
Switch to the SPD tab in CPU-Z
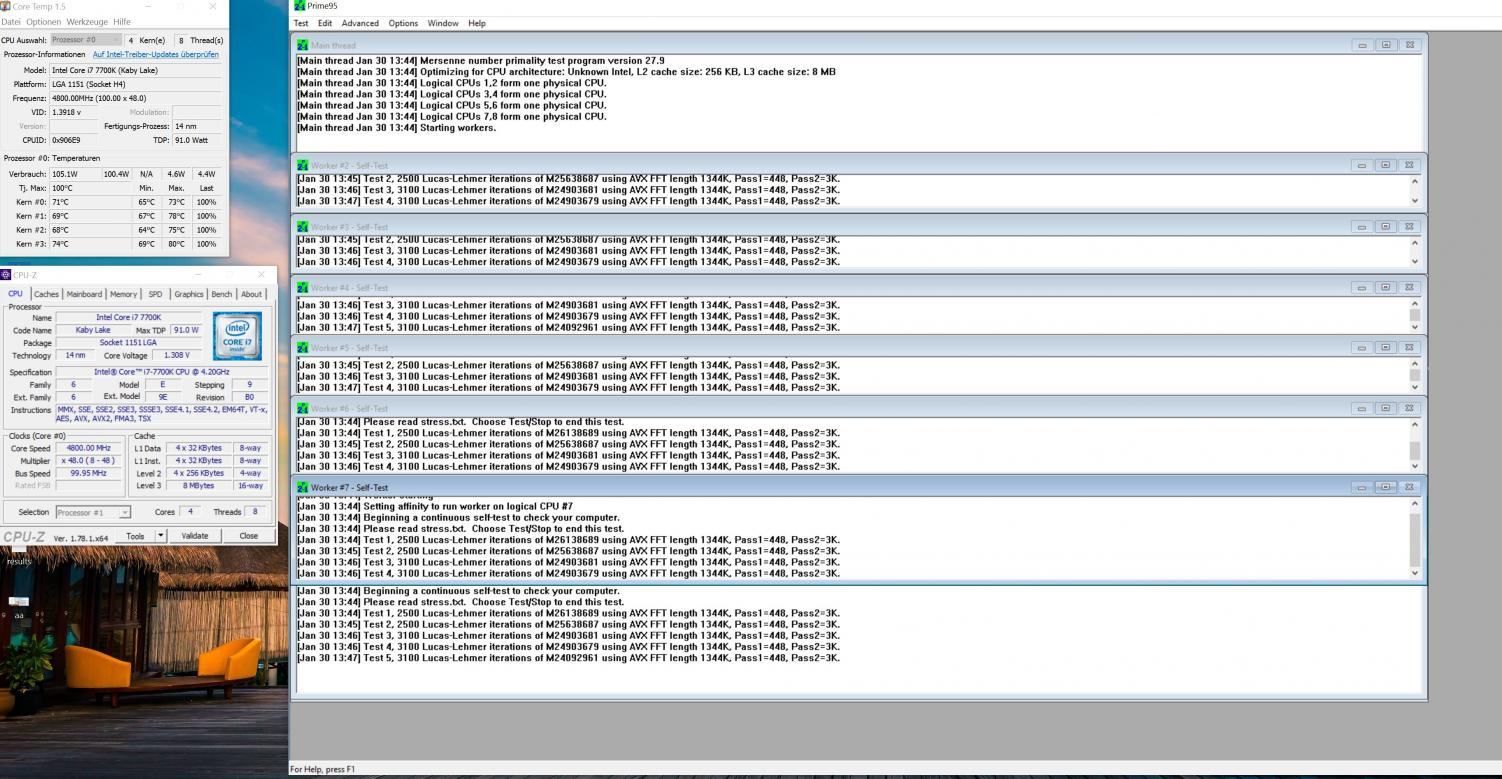click(155, 294)
